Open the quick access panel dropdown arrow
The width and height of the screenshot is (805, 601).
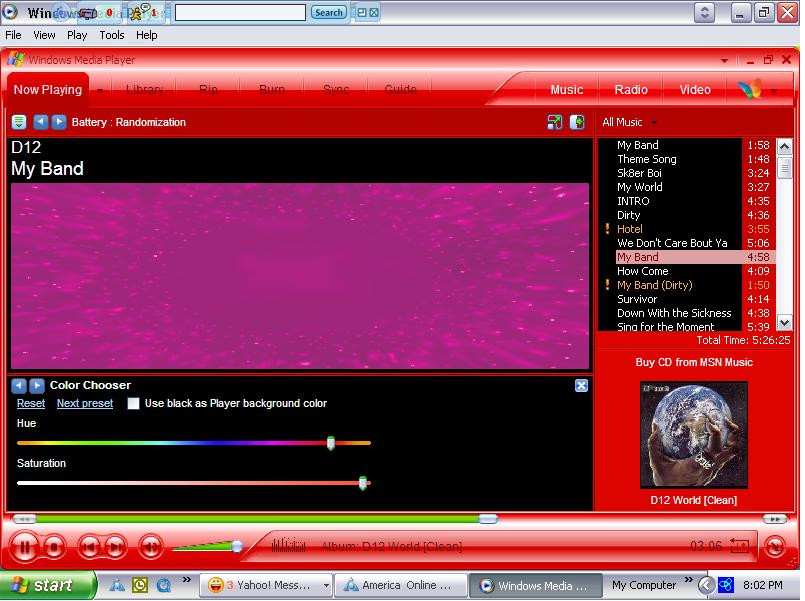(x=724, y=61)
